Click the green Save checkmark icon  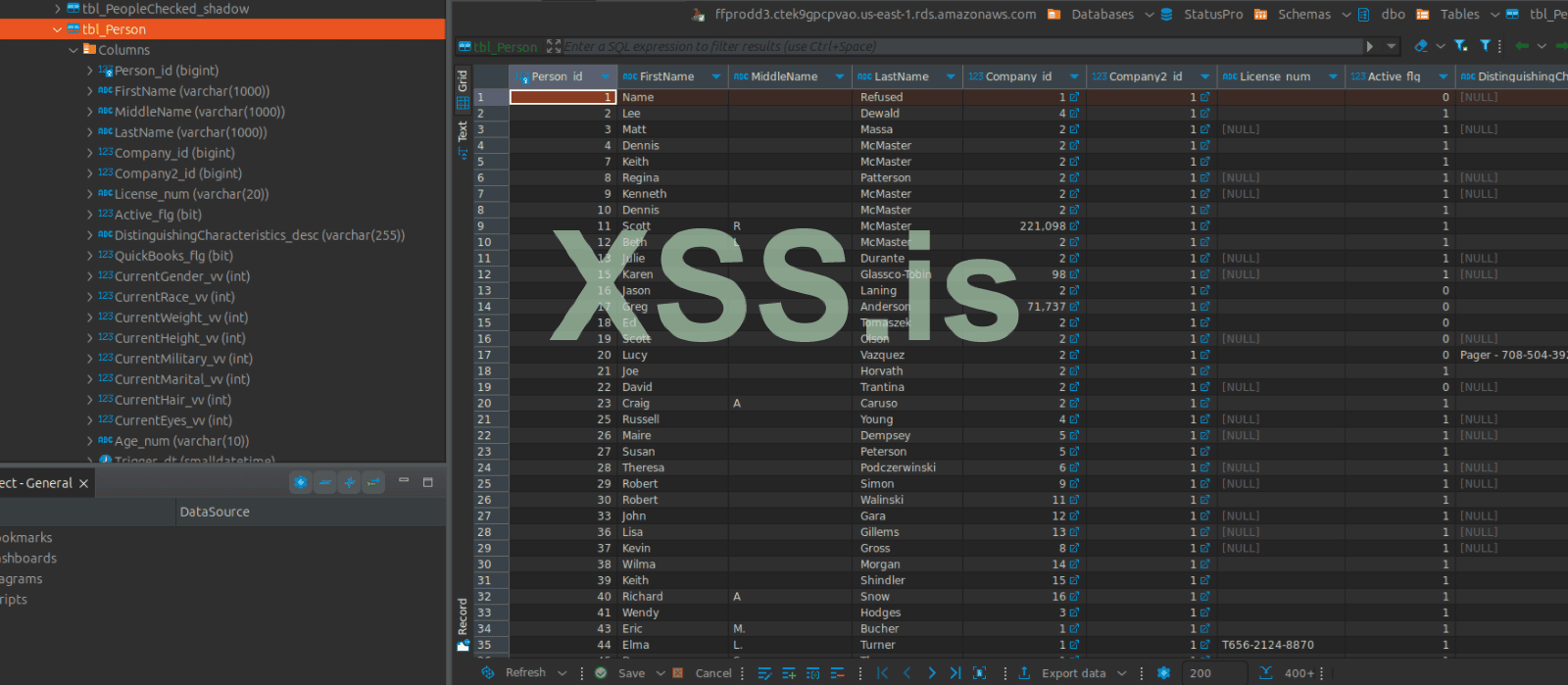click(x=601, y=673)
